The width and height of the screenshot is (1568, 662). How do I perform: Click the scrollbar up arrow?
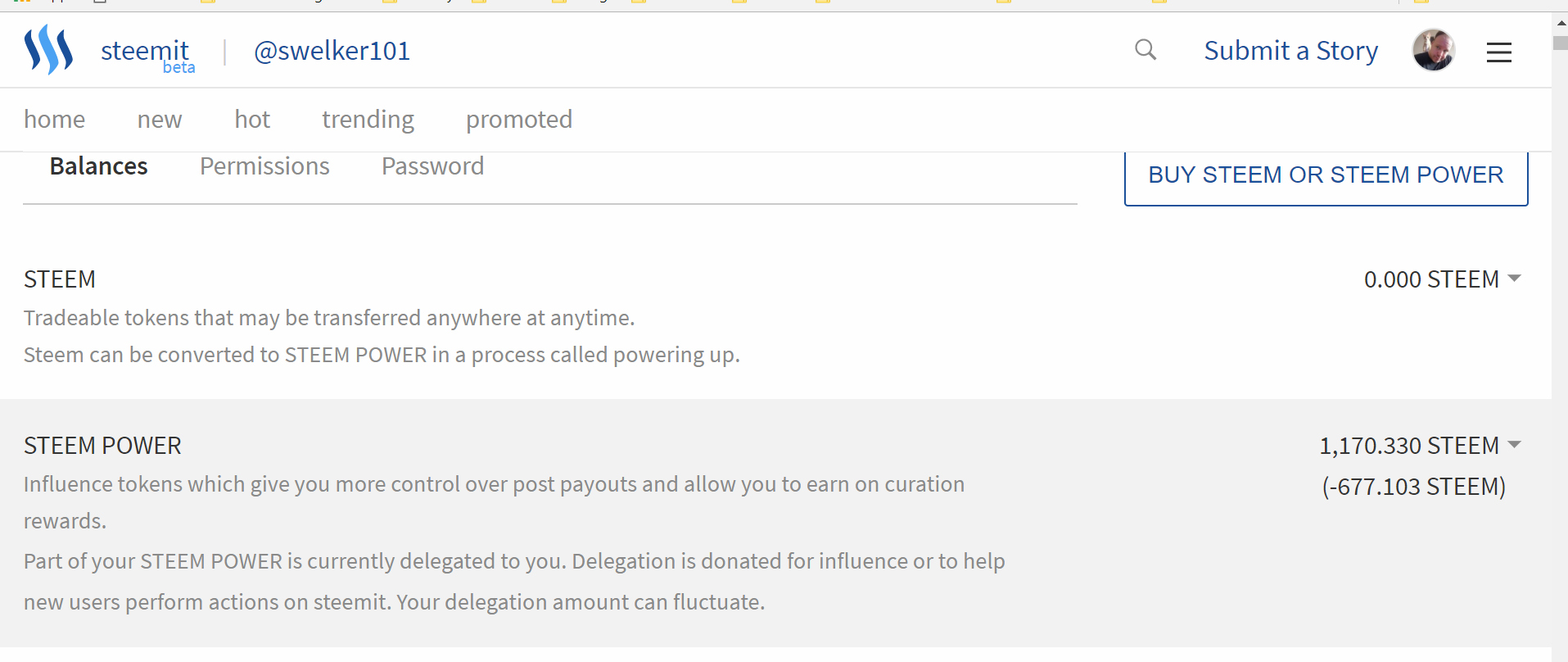click(x=1561, y=23)
